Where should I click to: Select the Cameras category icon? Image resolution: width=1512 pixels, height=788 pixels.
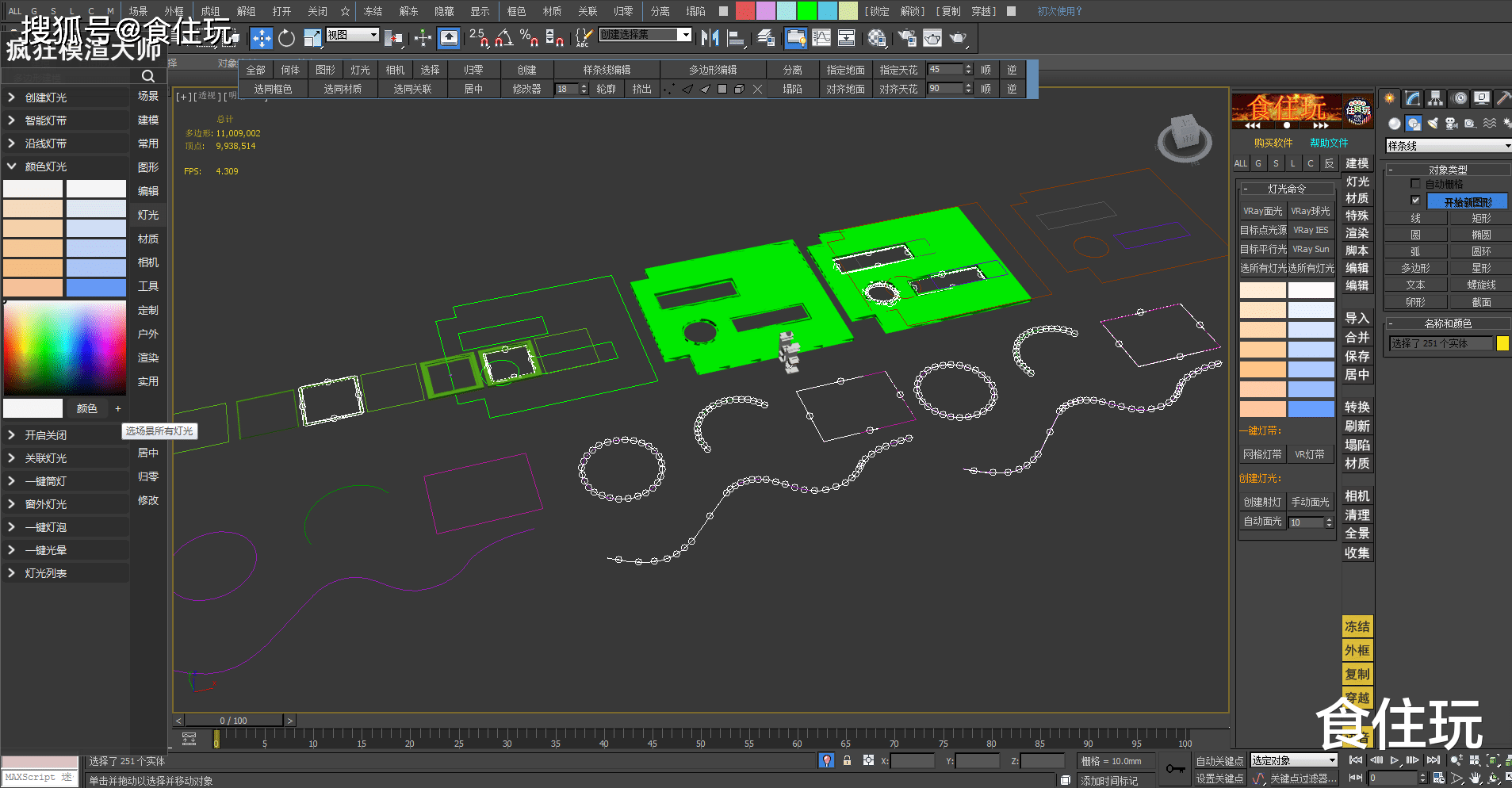(1452, 123)
